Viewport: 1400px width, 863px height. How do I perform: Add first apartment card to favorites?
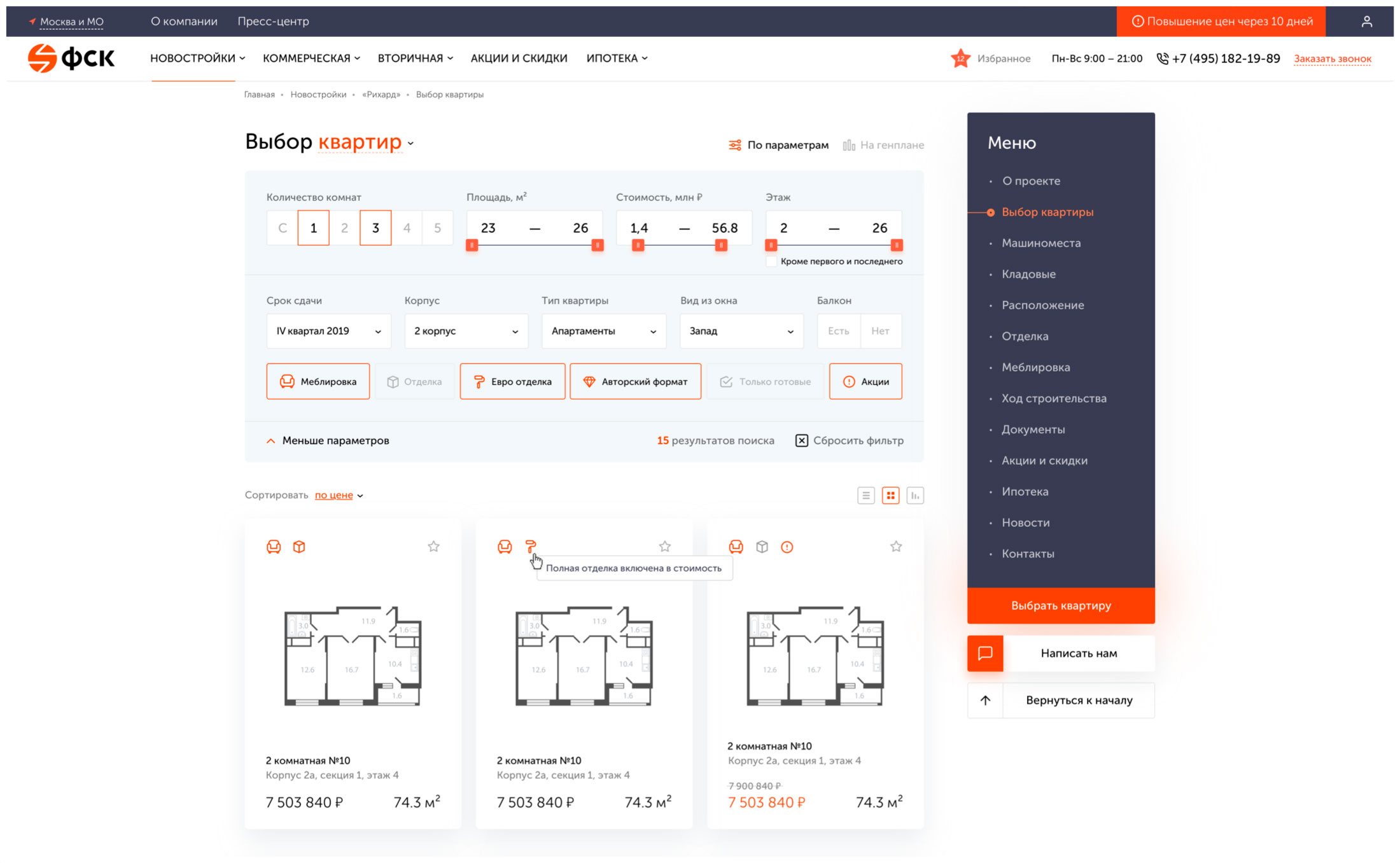433,547
